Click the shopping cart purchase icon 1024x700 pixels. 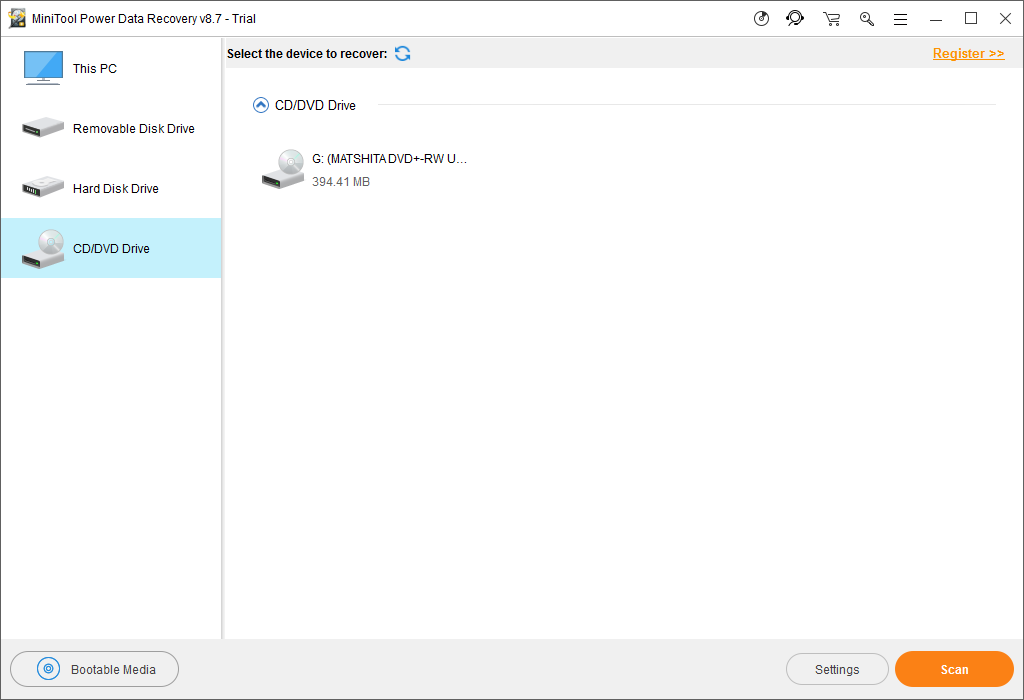(x=831, y=19)
